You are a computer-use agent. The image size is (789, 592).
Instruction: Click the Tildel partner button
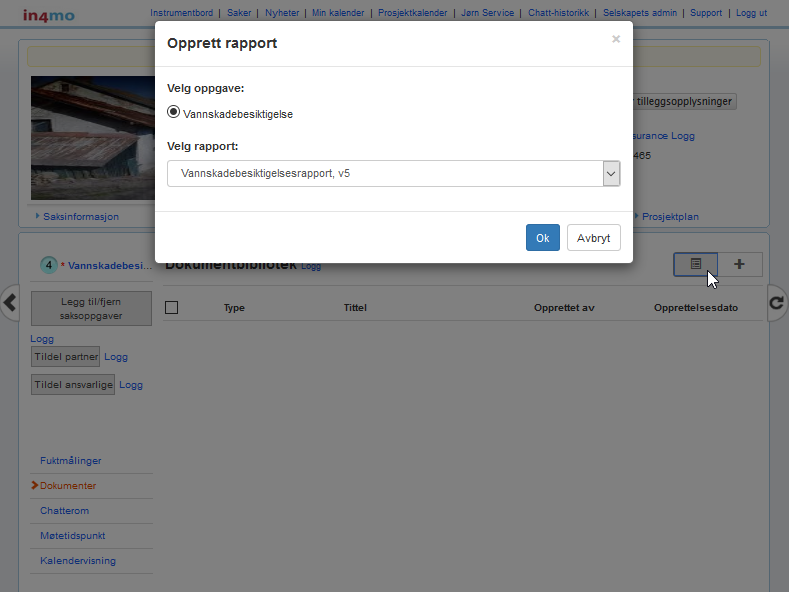66,357
